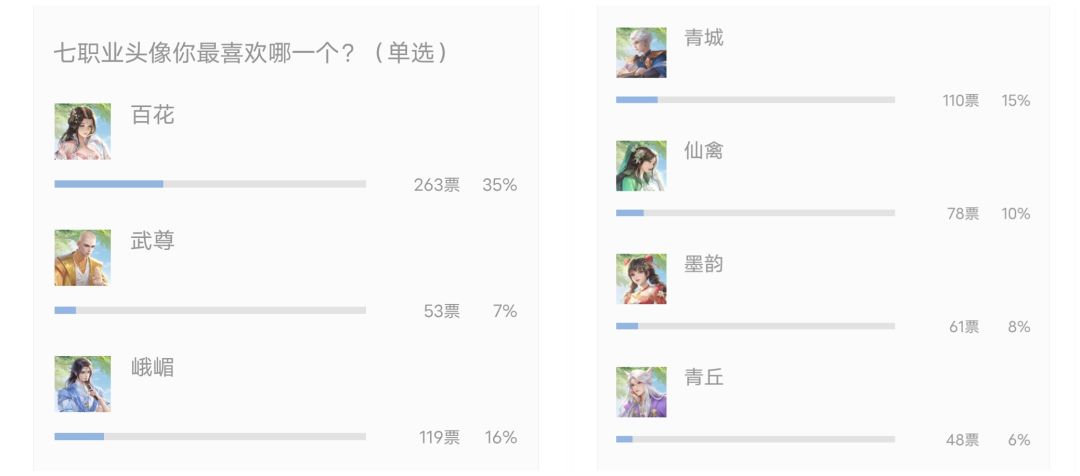The image size is (1080, 476).
Task: Click the 仙禽 green-robed avatar
Action: pos(641,165)
